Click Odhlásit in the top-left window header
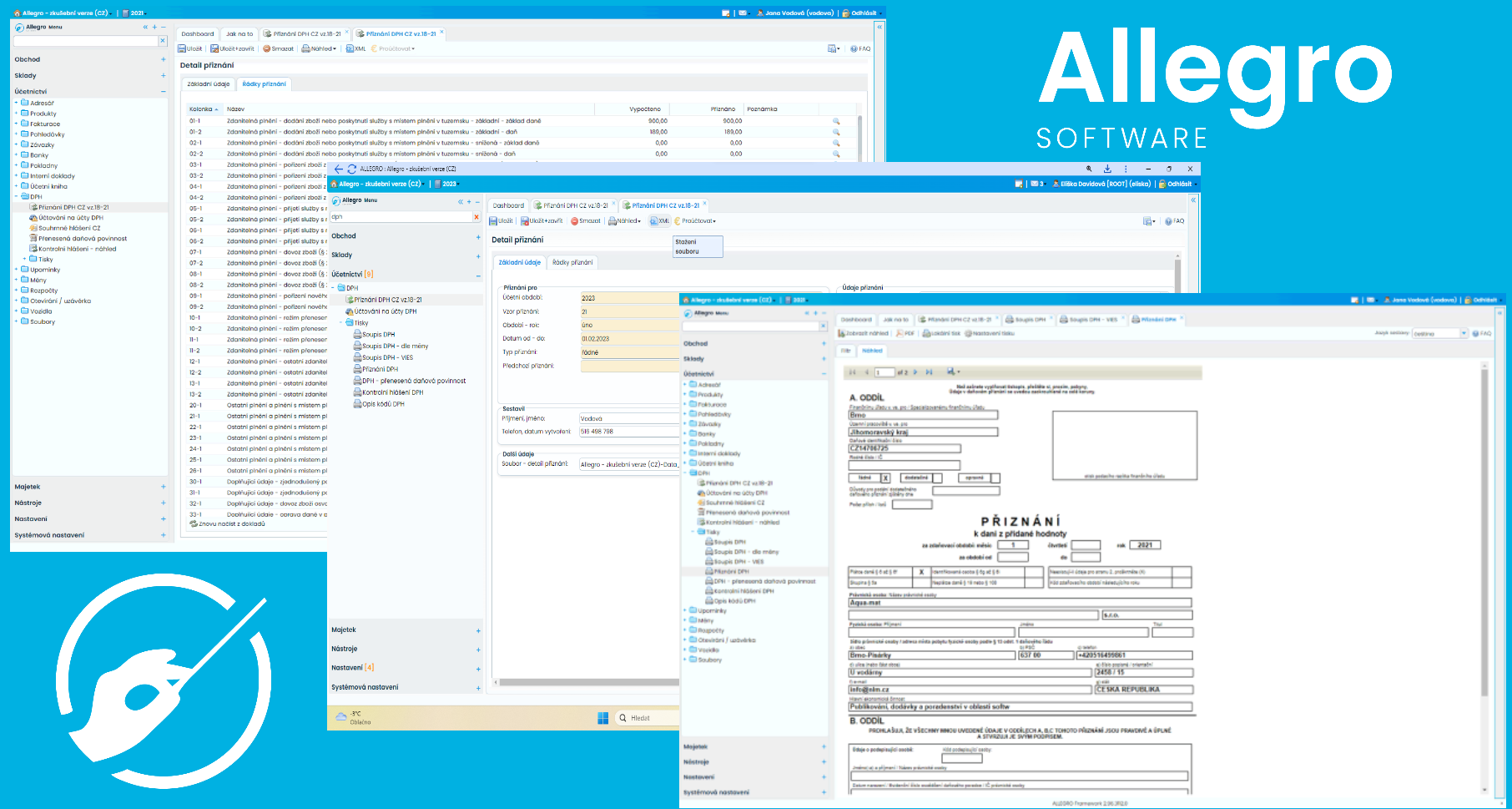This screenshot has height=809, width=1512. click(863, 13)
